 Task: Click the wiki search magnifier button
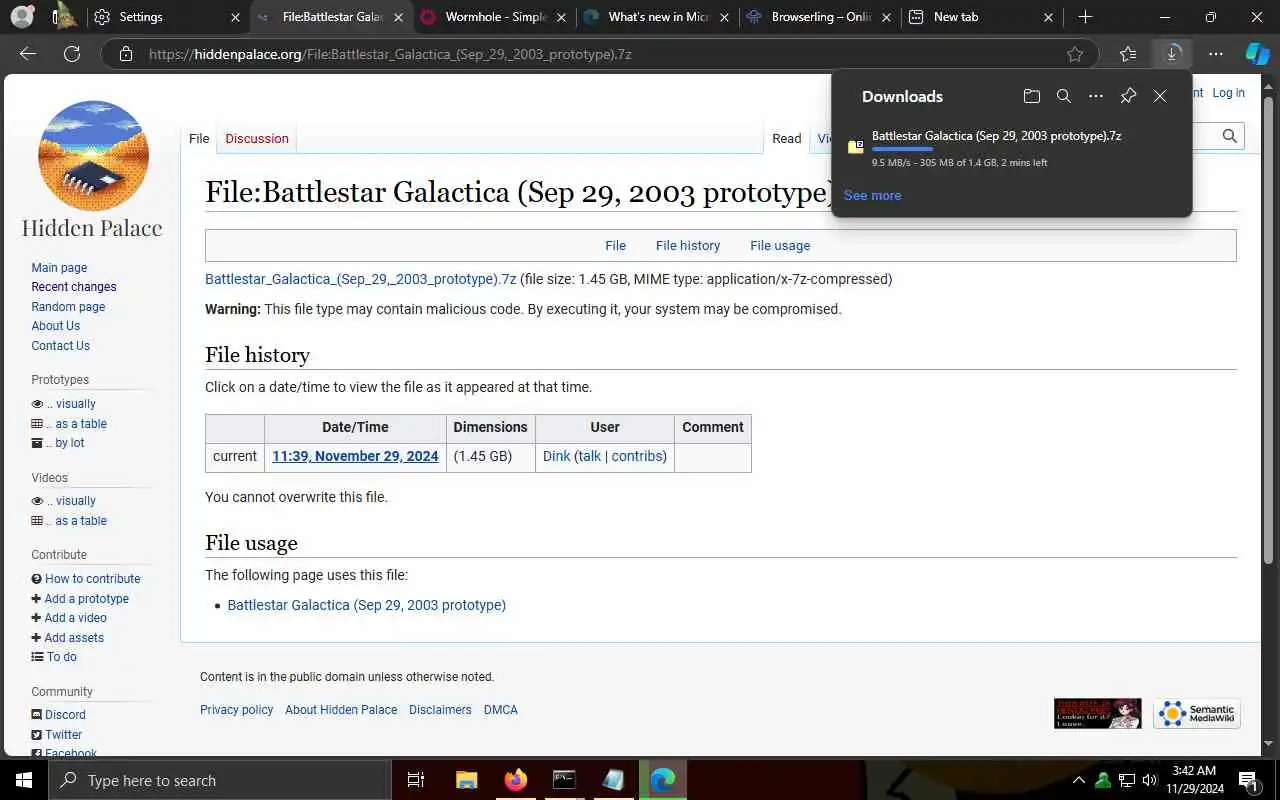tap(1230, 136)
